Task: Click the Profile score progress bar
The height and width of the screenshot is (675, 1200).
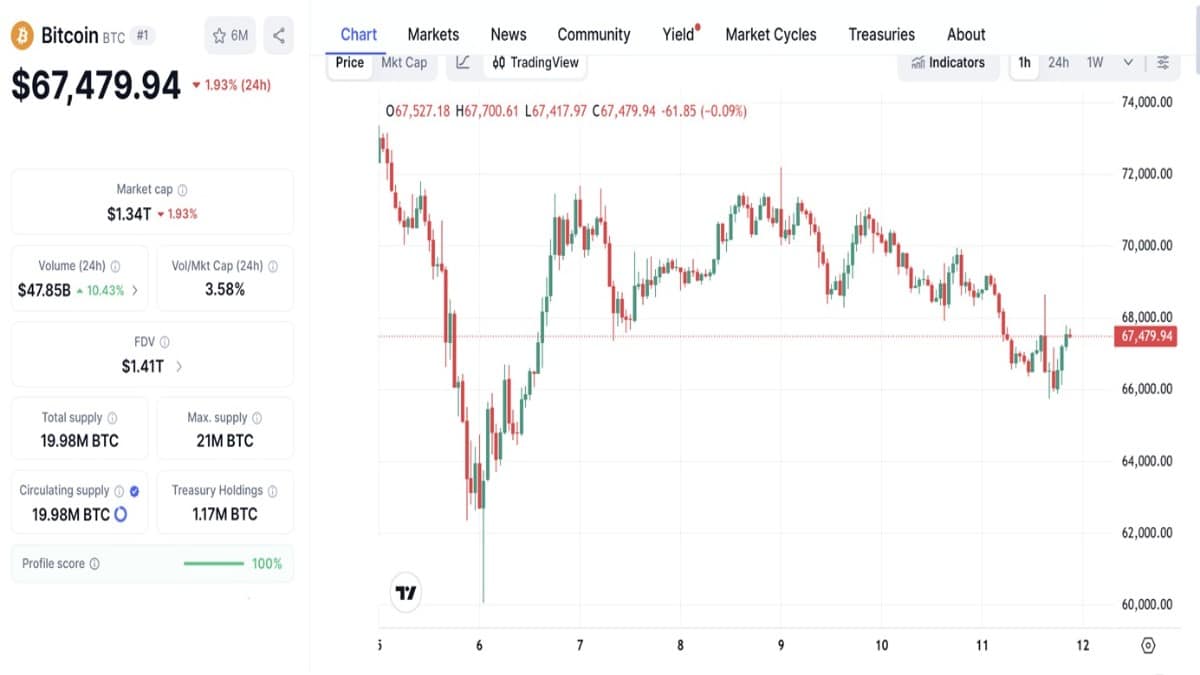Action: tap(216, 563)
